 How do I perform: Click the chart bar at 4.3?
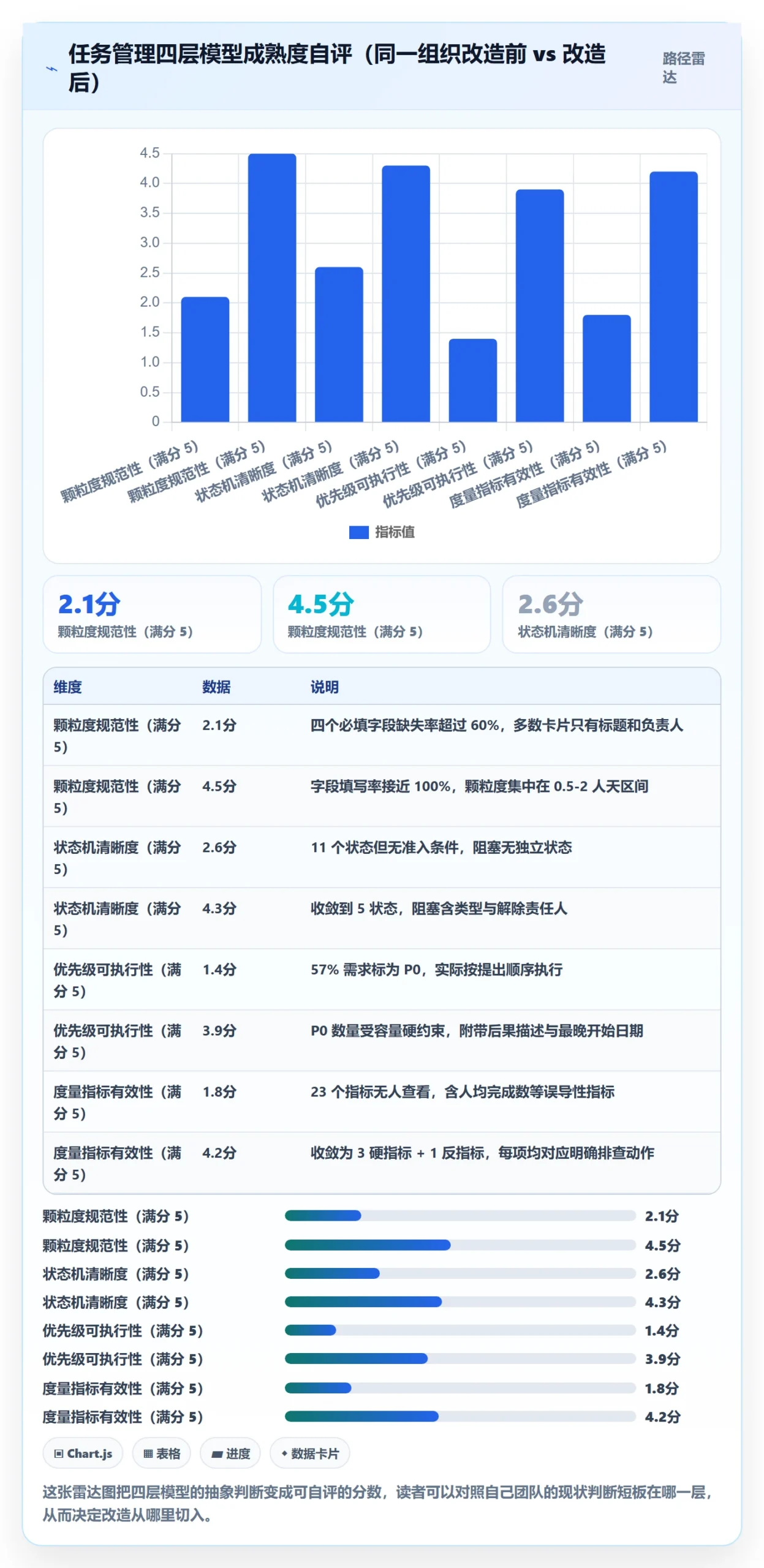(x=406, y=294)
